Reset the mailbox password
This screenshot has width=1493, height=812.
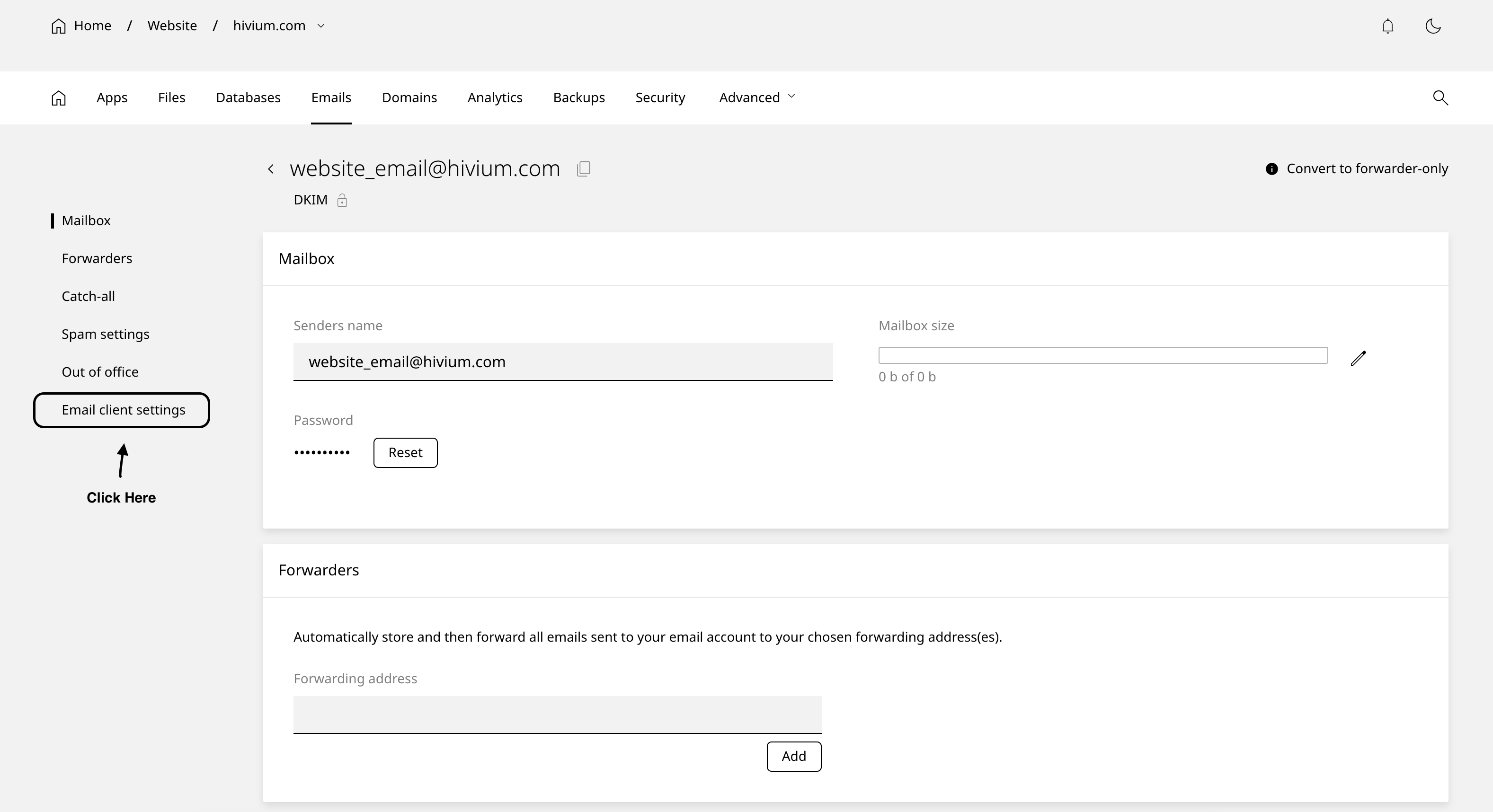pos(405,452)
